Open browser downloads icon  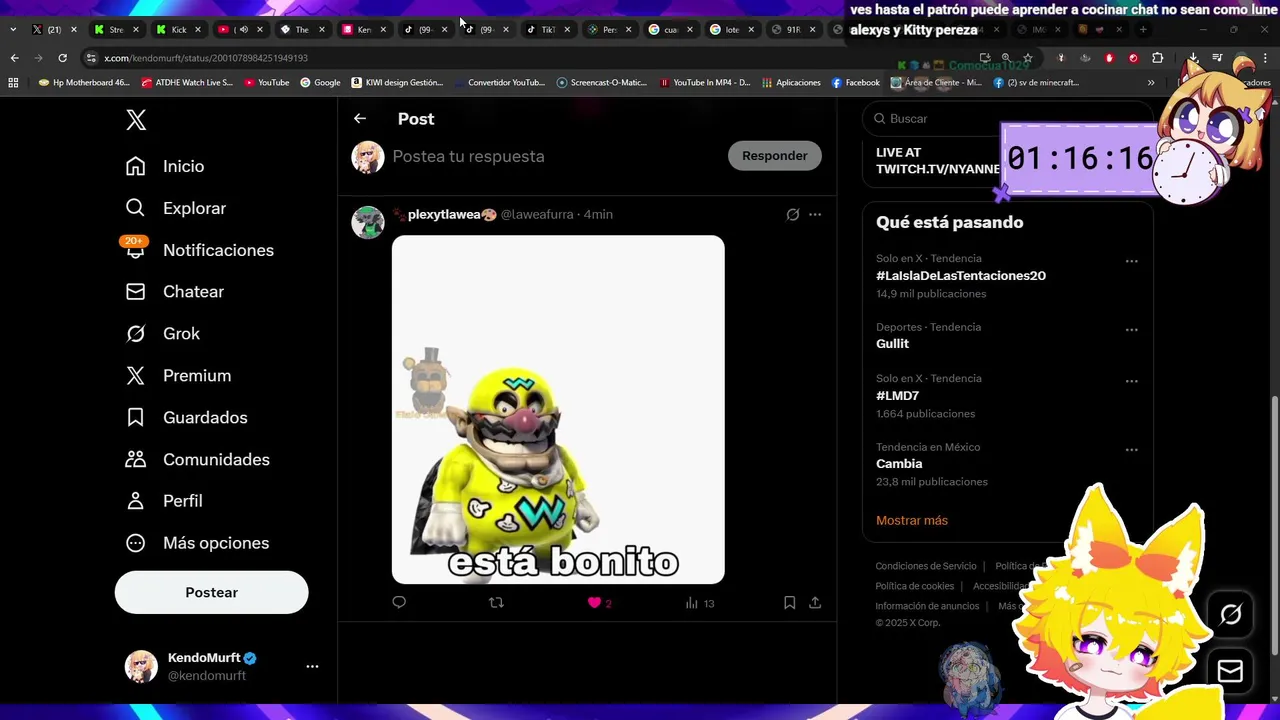click(x=1193, y=58)
